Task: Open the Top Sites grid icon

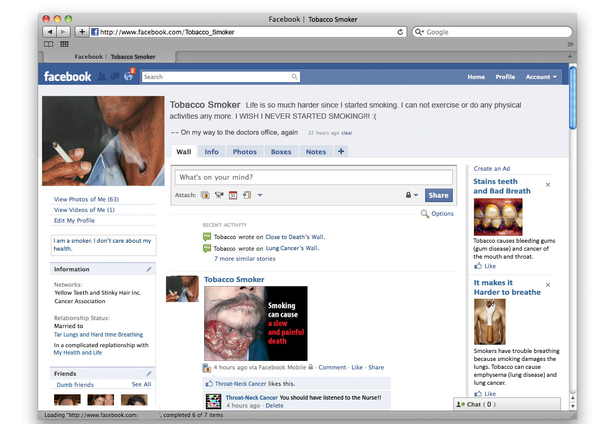Action: point(64,44)
